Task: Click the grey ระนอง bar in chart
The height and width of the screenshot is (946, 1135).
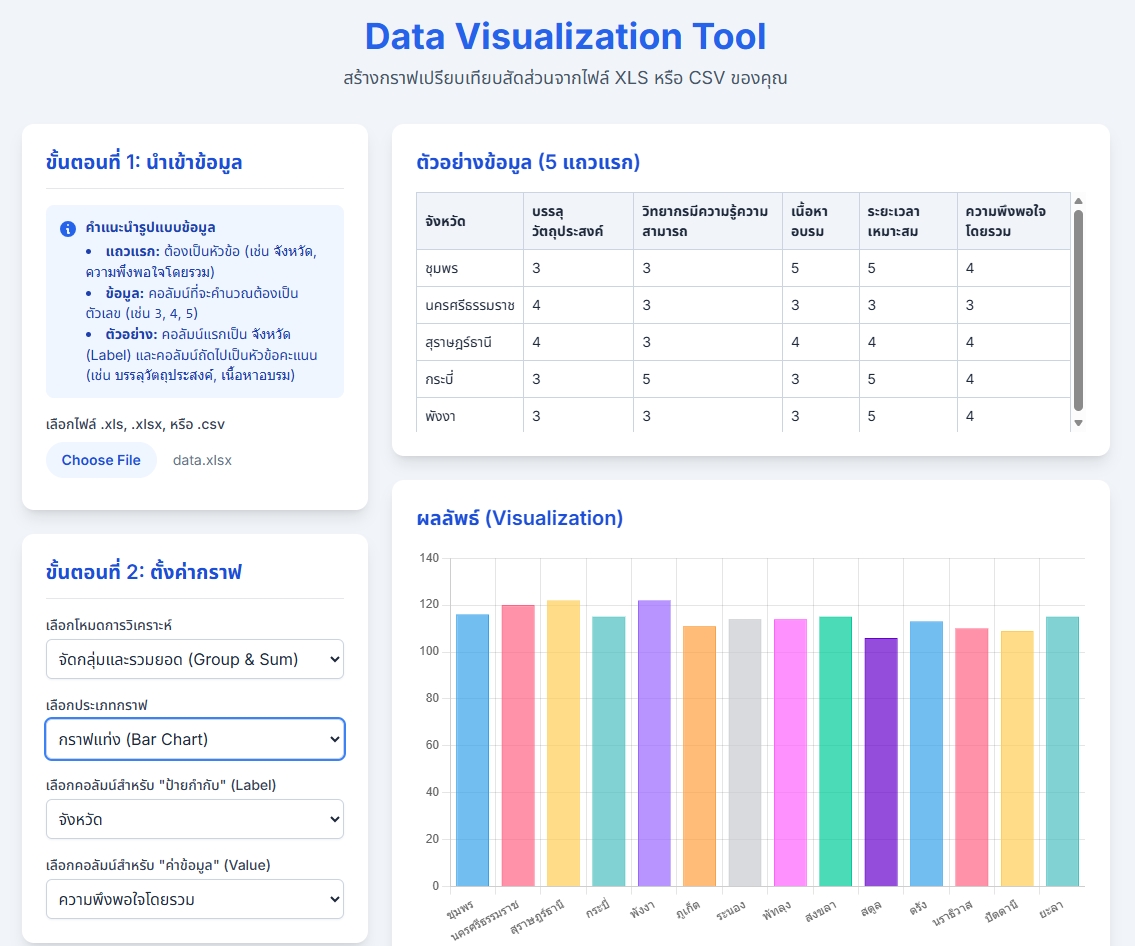Action: pyautogui.click(x=745, y=752)
